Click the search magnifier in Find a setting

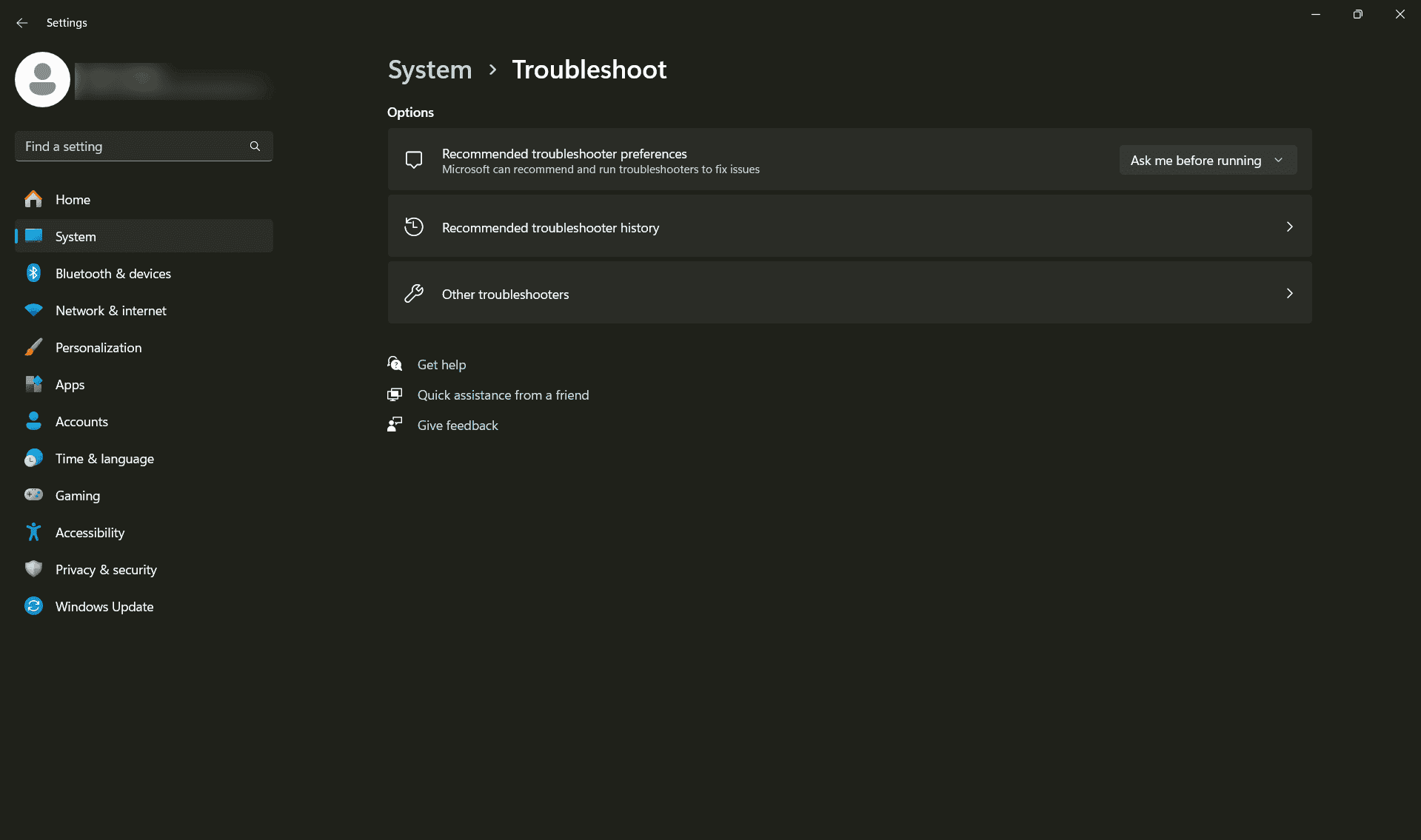255,146
